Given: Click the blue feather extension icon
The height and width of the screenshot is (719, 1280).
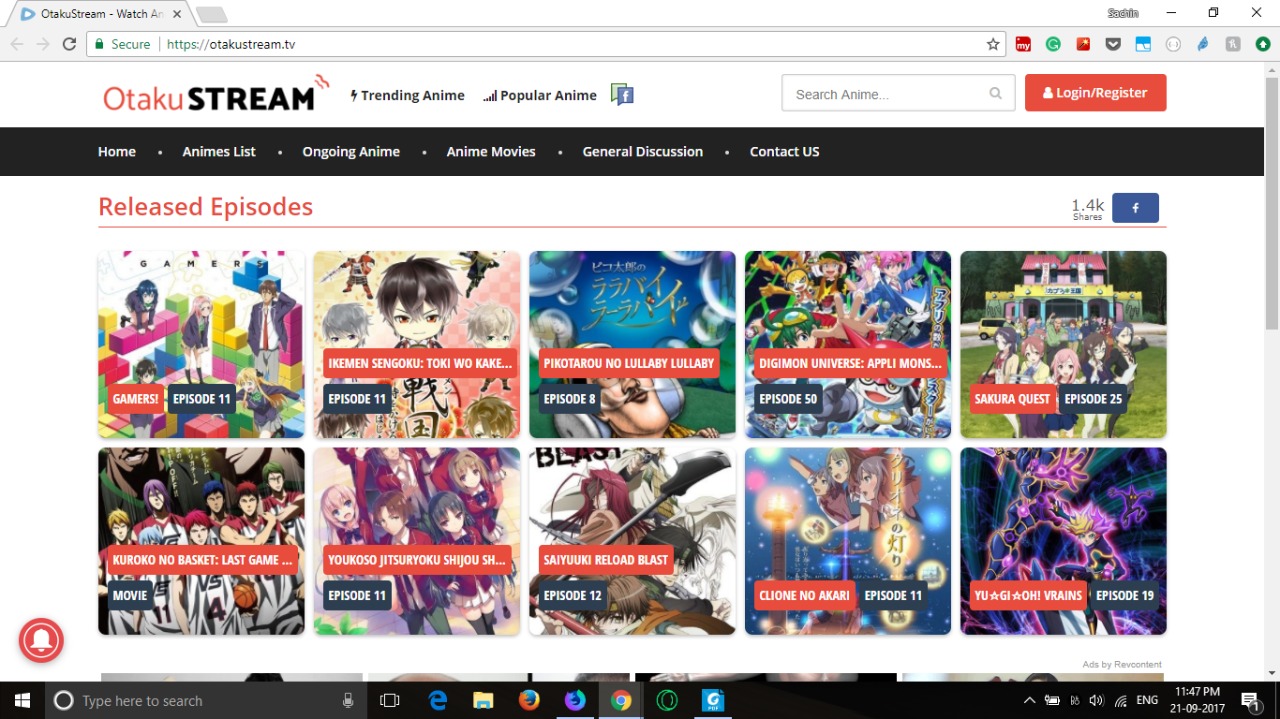Looking at the screenshot, I should click(1203, 44).
